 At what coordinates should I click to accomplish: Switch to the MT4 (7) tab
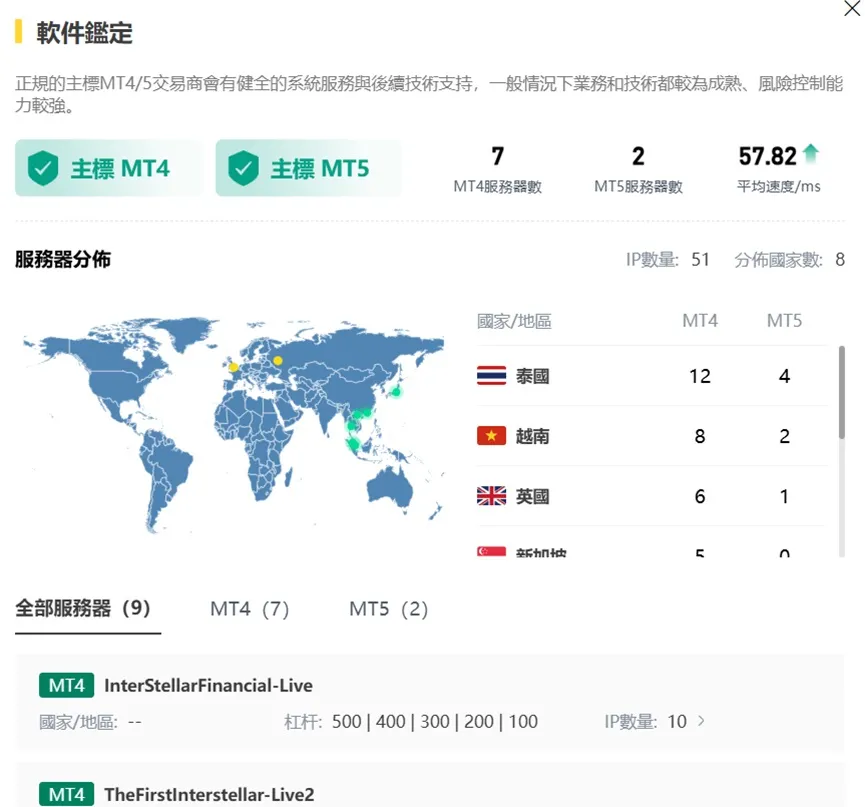[x=249, y=609]
